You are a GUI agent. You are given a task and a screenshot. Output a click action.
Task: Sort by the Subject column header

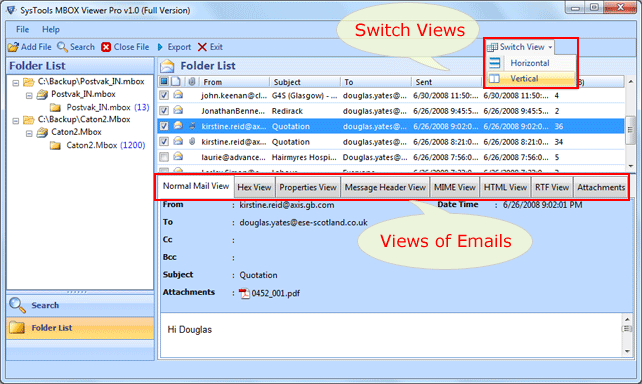point(305,82)
